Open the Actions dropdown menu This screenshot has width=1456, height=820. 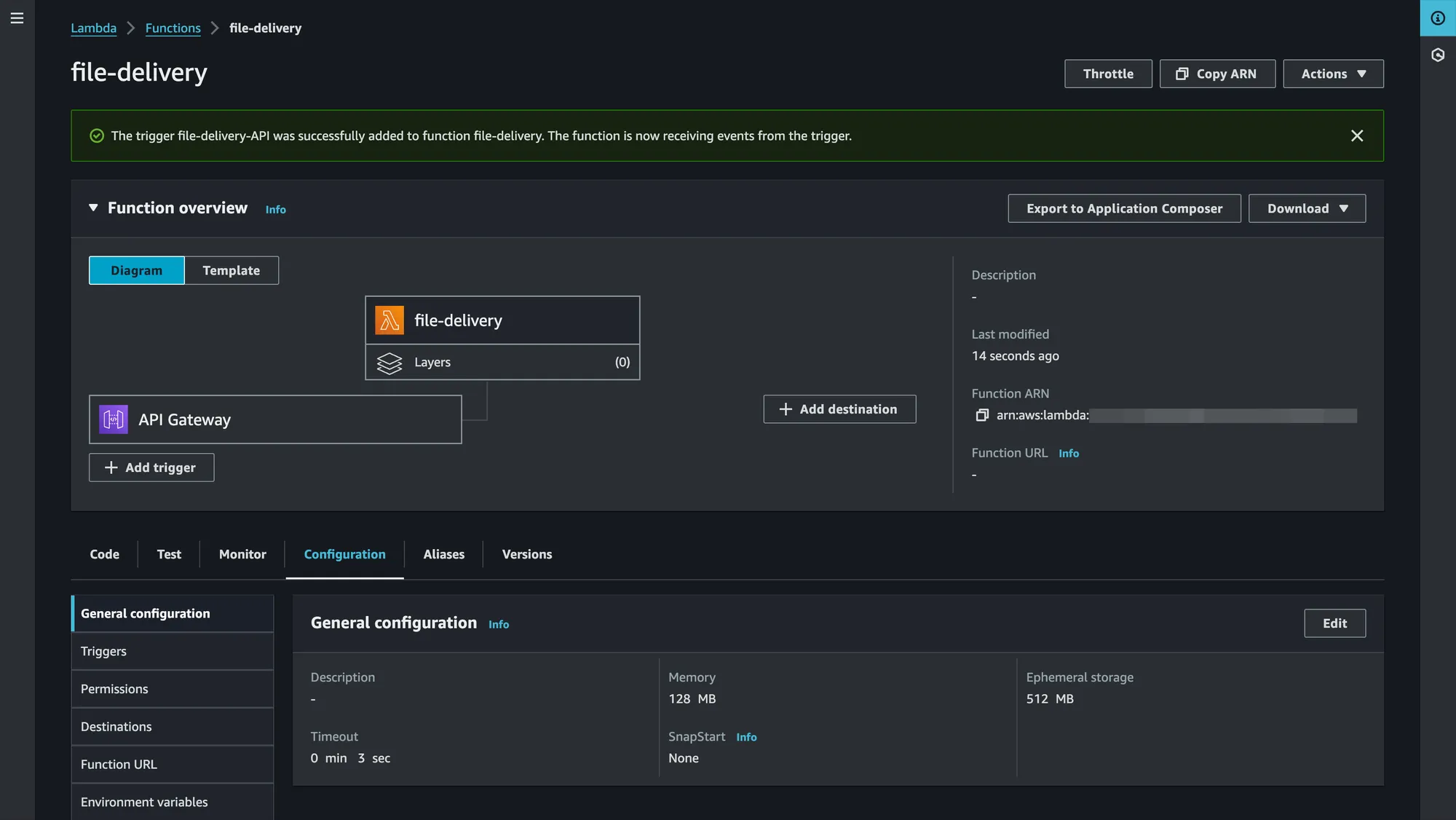coord(1333,74)
